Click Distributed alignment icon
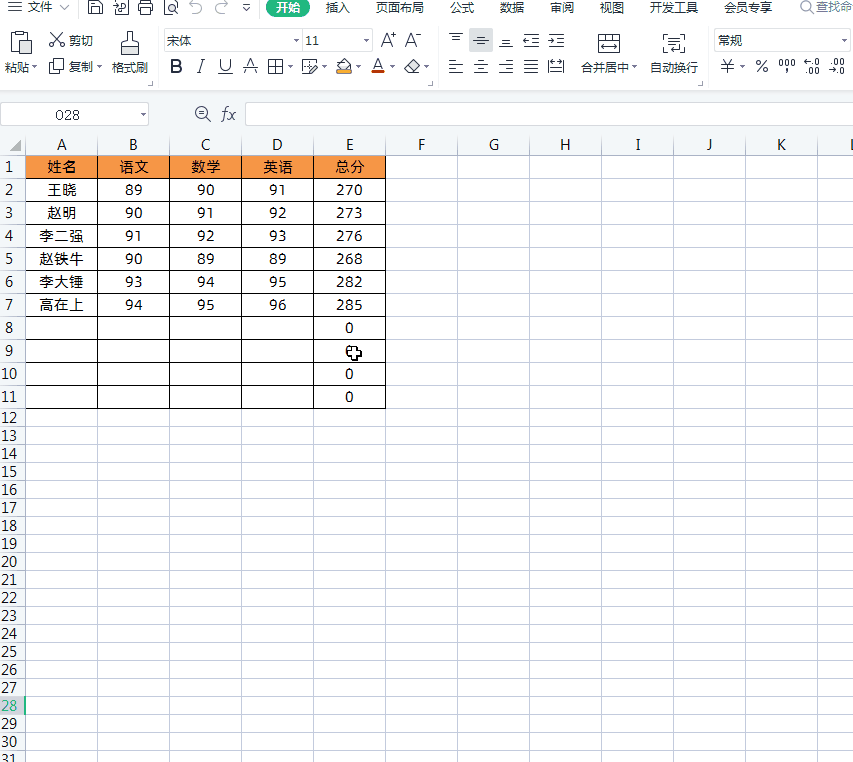This screenshot has width=853, height=762. (556, 66)
